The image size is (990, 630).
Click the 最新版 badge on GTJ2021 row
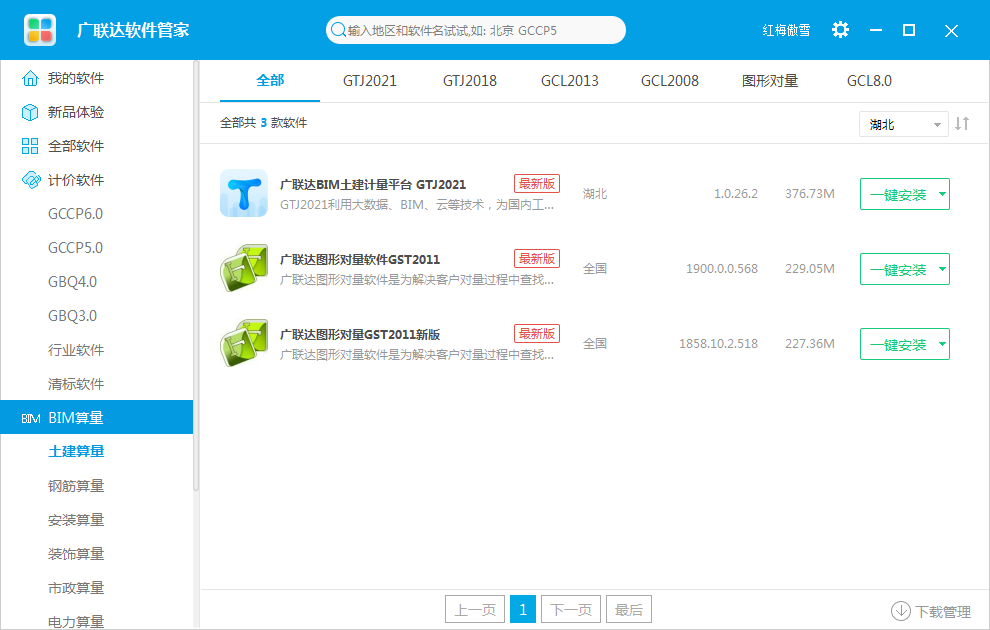pyautogui.click(x=537, y=184)
